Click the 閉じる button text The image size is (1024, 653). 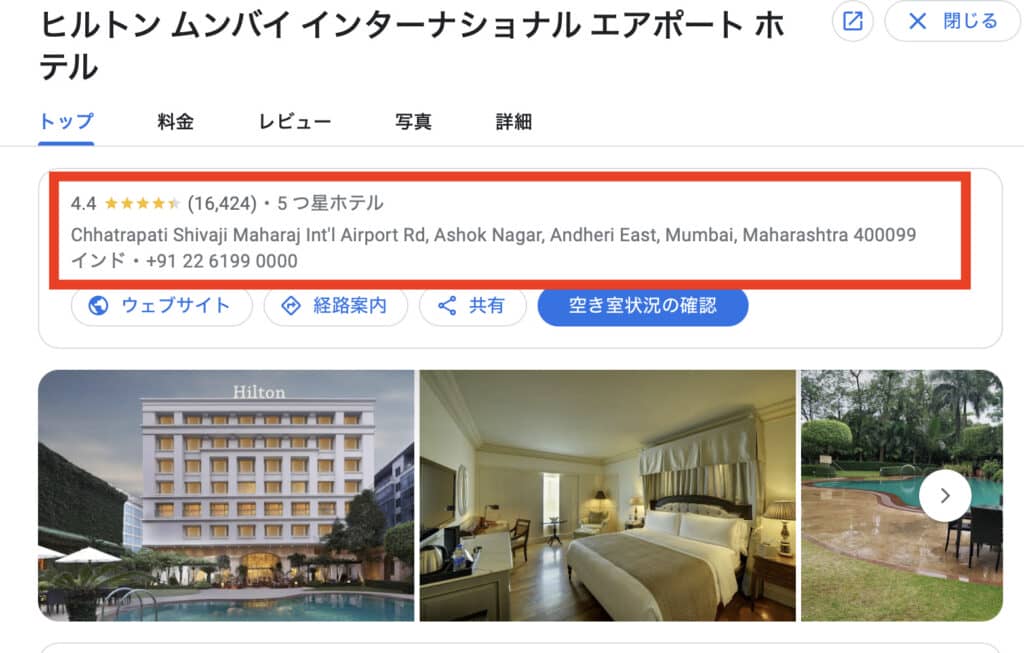click(x=970, y=21)
